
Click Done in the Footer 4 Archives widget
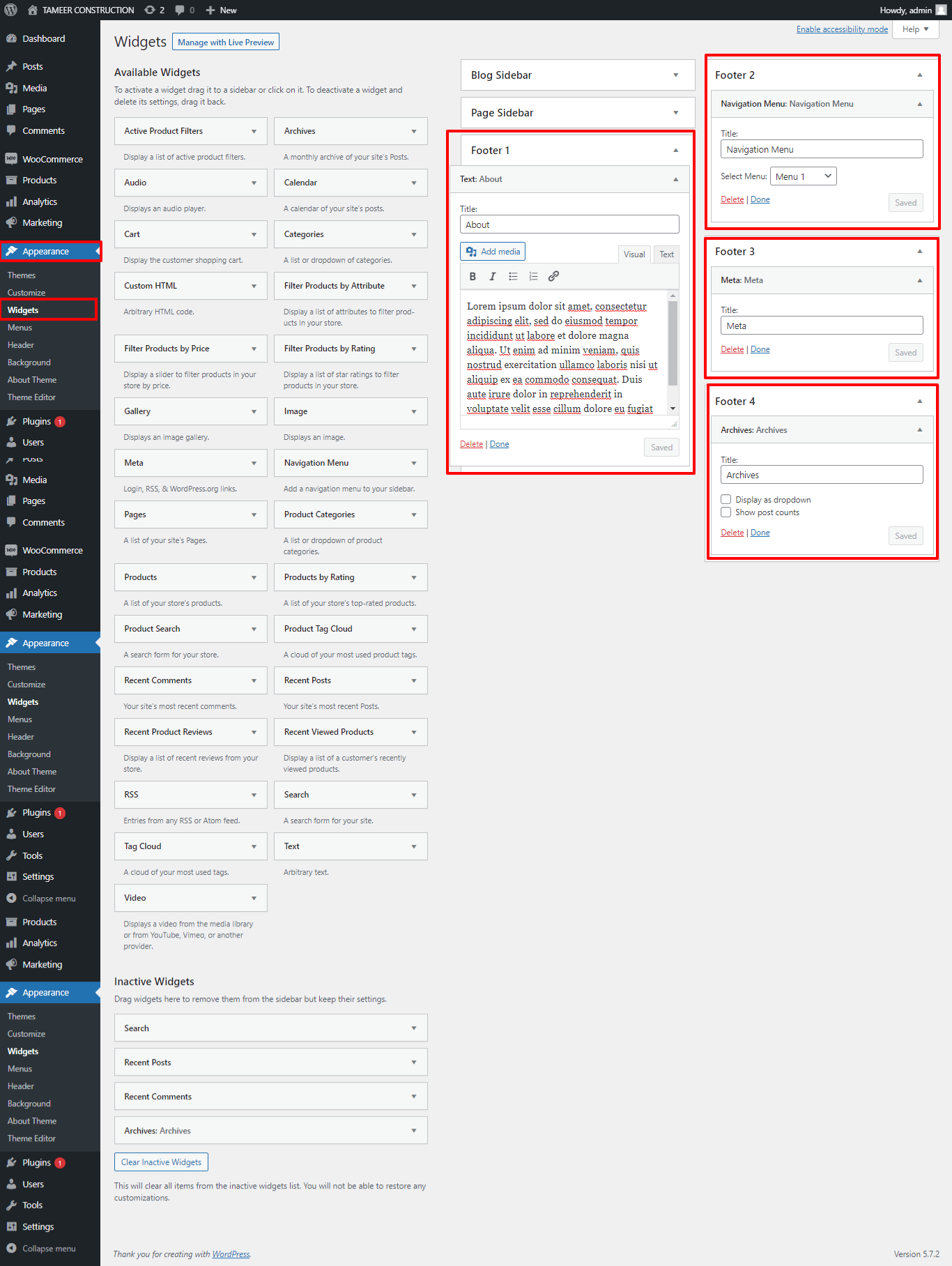click(x=760, y=533)
